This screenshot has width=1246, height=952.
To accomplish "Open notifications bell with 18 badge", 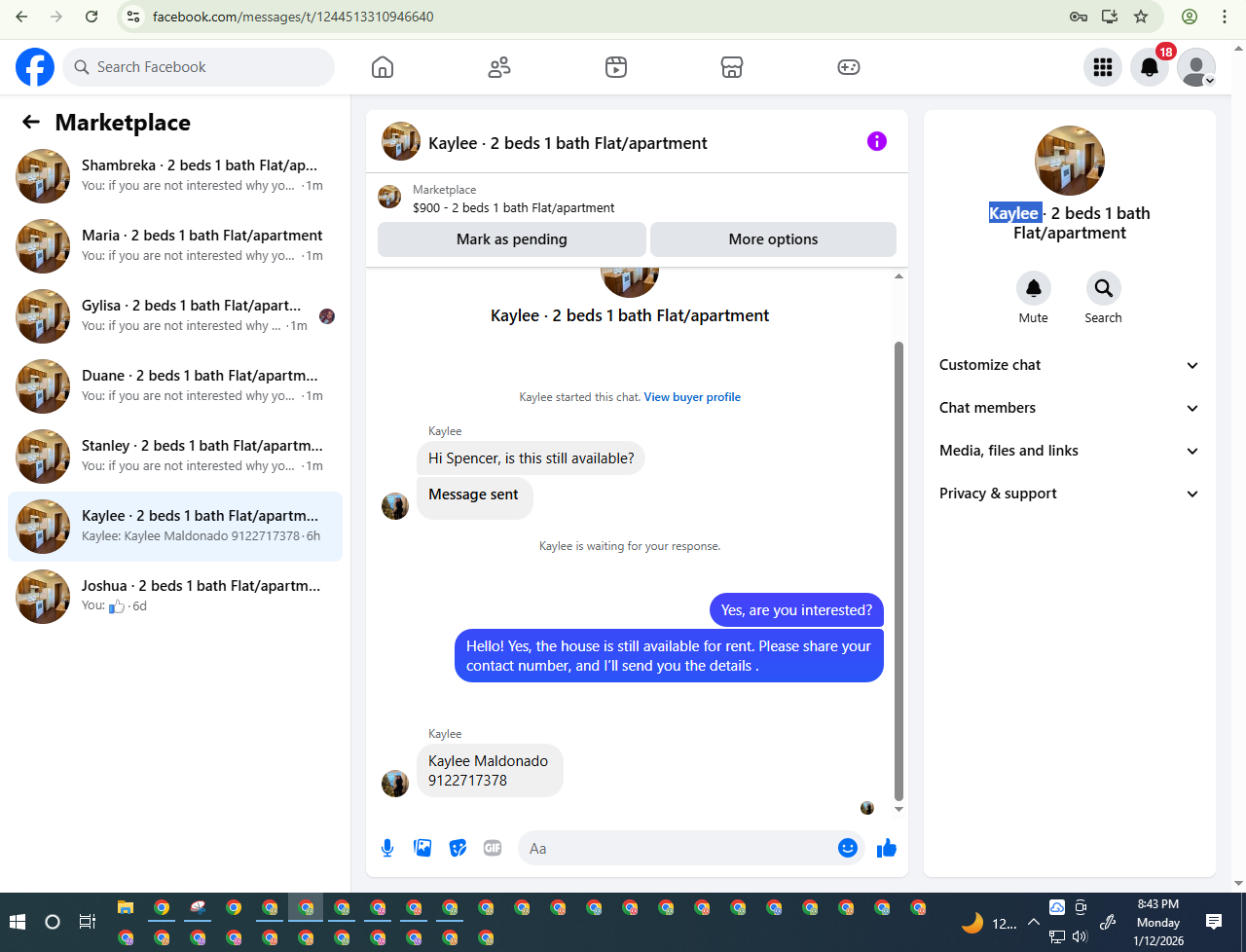I will pyautogui.click(x=1150, y=67).
